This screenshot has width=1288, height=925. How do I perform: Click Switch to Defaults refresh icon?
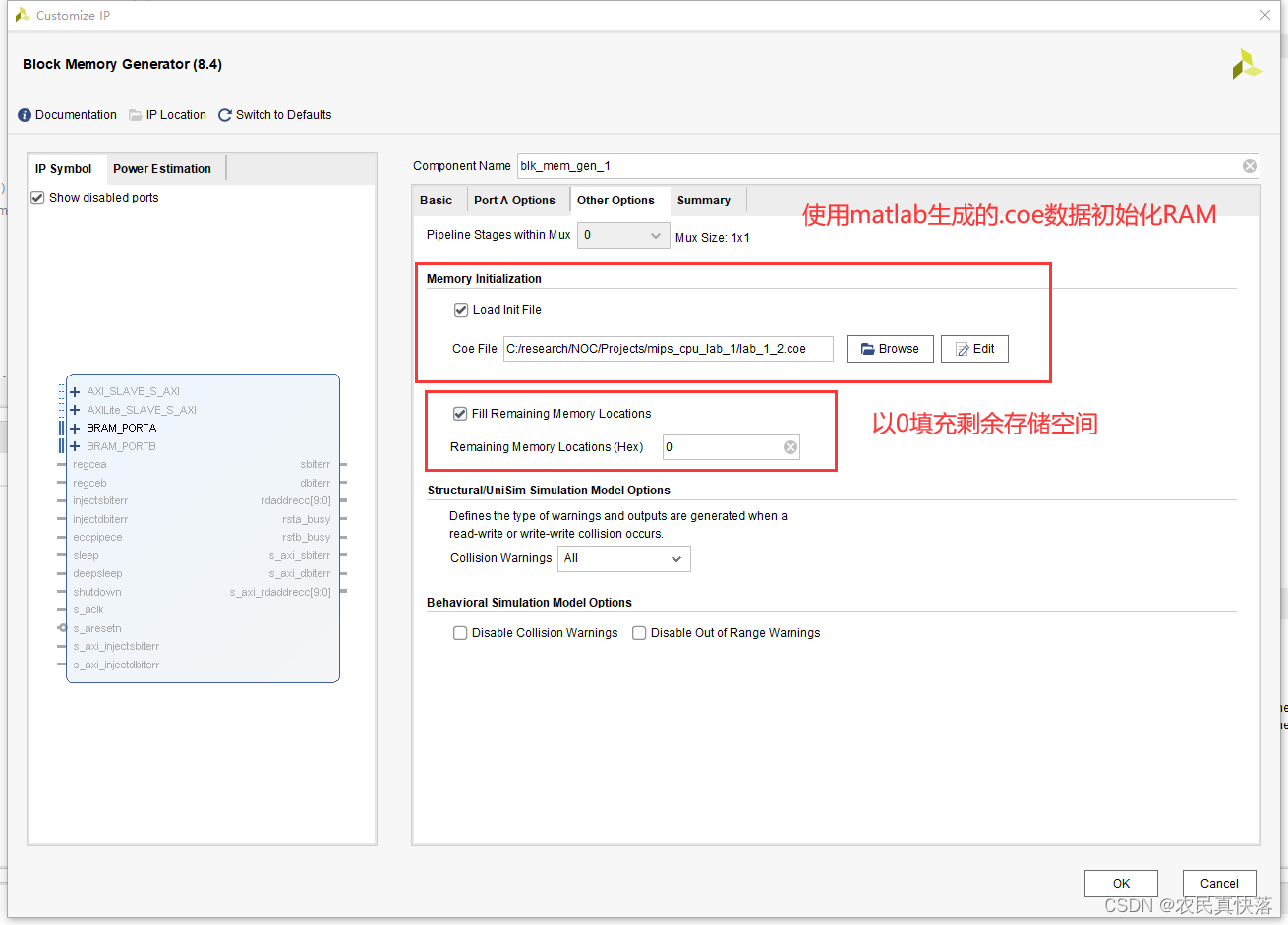pyautogui.click(x=225, y=115)
